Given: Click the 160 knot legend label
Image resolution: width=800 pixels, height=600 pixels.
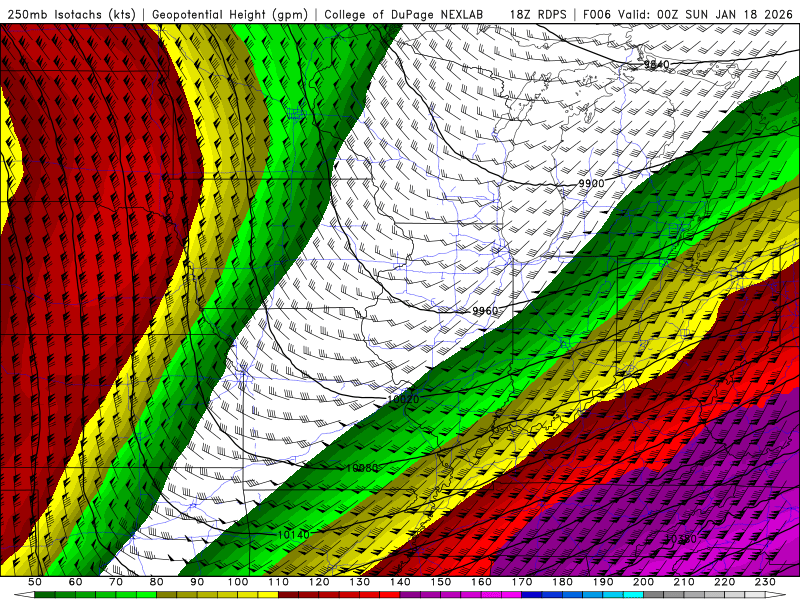Looking at the screenshot, I should (481, 582).
